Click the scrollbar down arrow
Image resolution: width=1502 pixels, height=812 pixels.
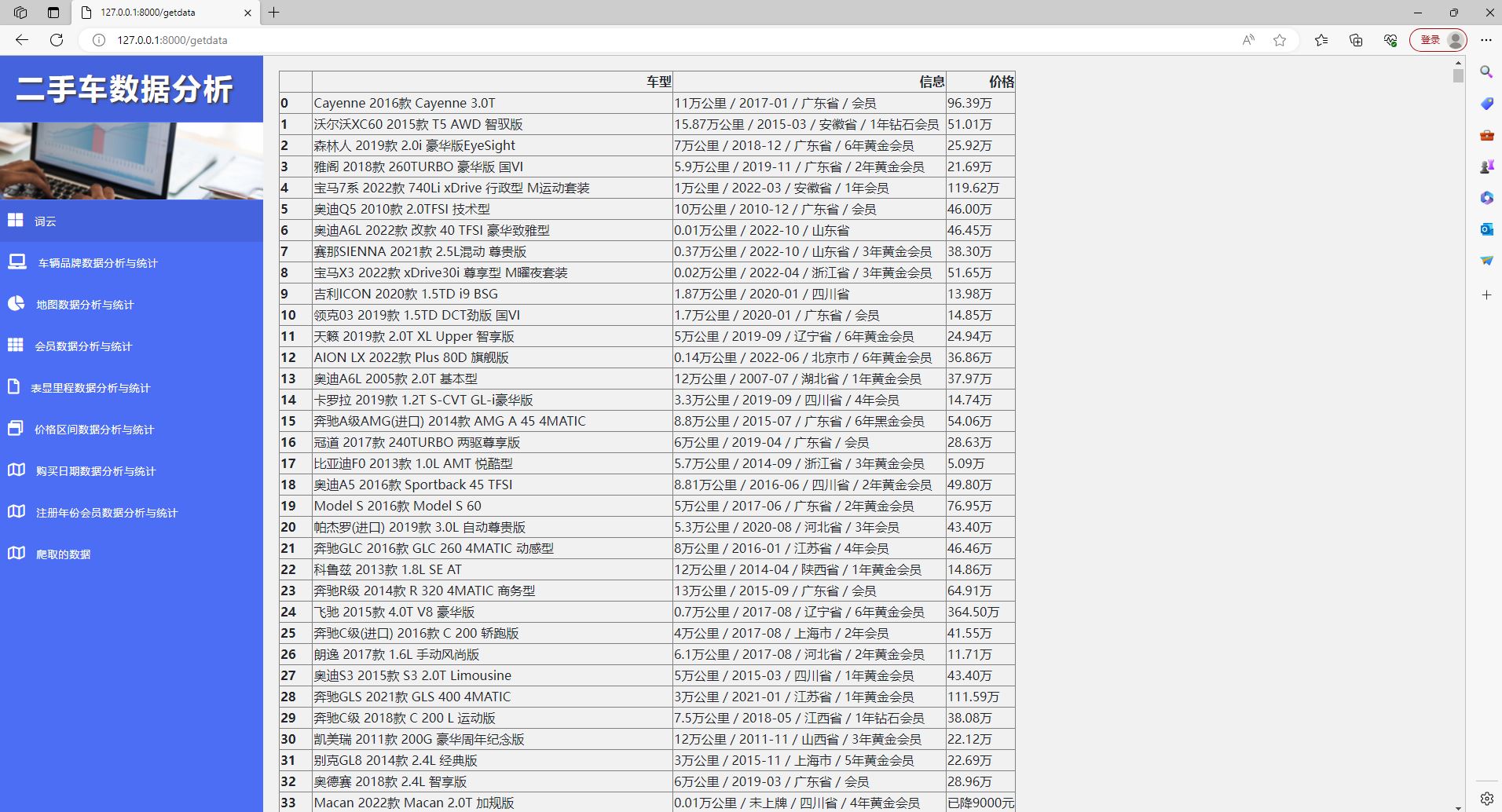[1458, 807]
